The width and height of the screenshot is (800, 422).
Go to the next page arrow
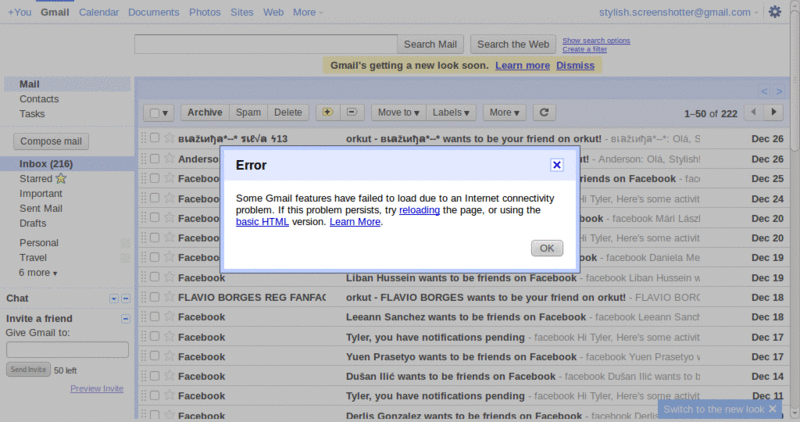click(773, 112)
